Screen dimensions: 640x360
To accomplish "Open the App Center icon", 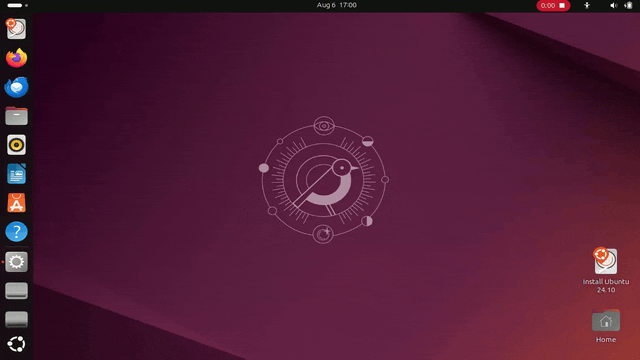I will point(16,203).
